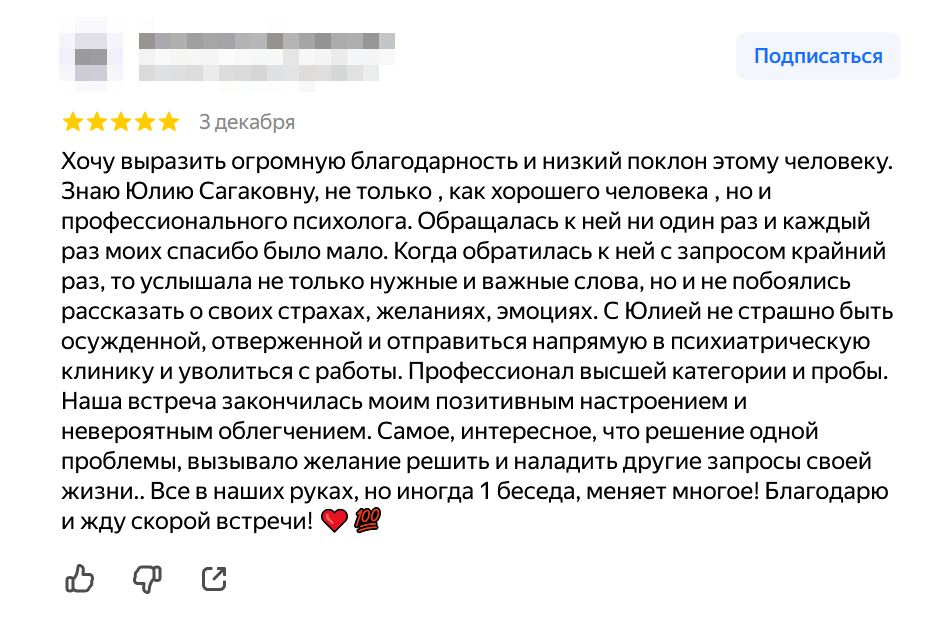Select the third rating star
The height and width of the screenshot is (619, 937).
121,122
